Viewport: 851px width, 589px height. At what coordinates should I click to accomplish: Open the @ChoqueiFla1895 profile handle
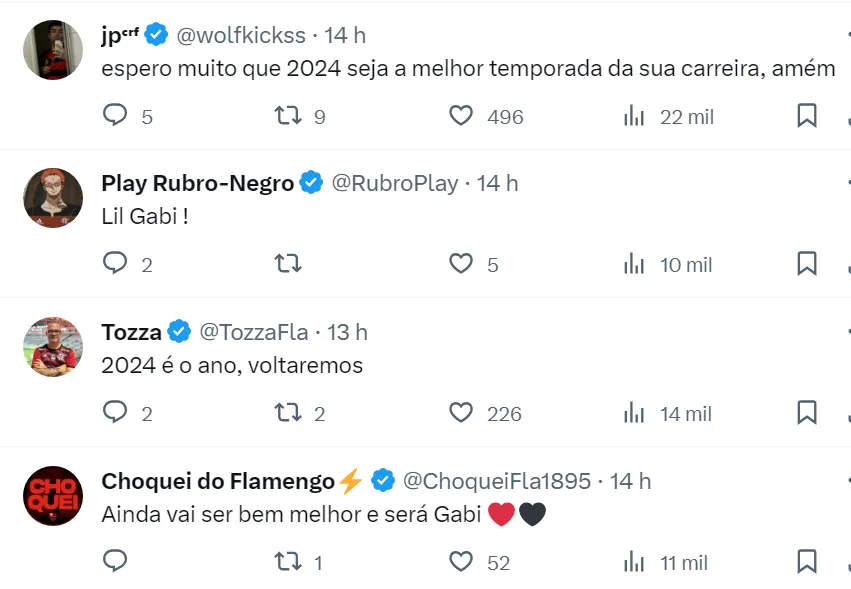click(496, 481)
